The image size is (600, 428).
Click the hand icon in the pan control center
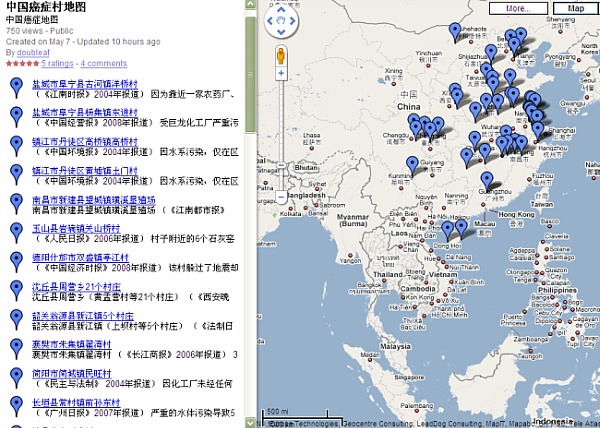[283, 19]
